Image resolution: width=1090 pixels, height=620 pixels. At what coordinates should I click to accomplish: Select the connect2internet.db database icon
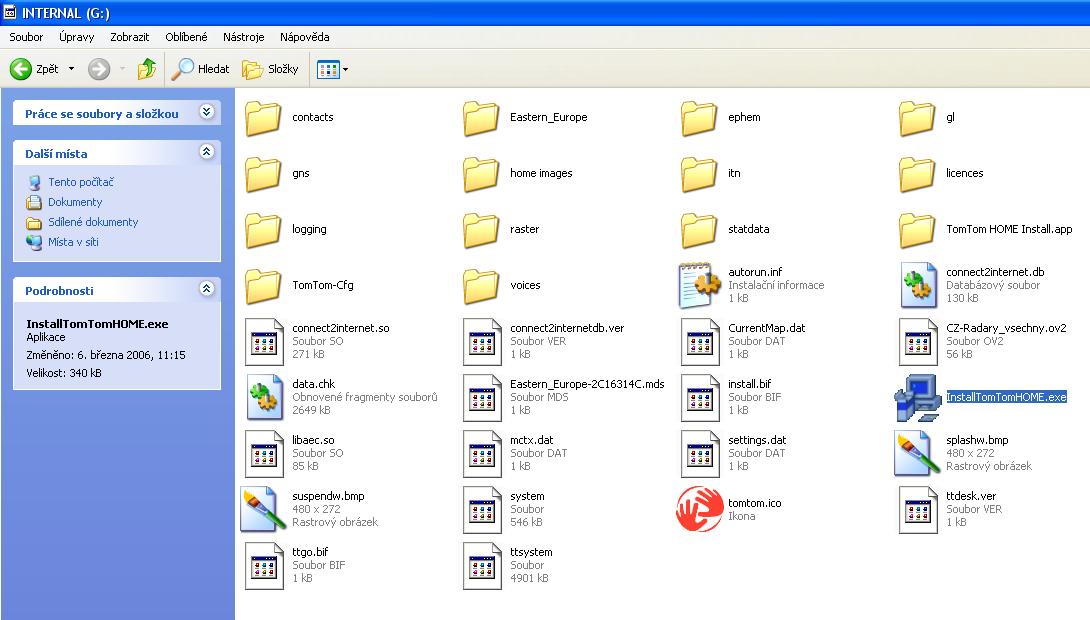pos(917,285)
